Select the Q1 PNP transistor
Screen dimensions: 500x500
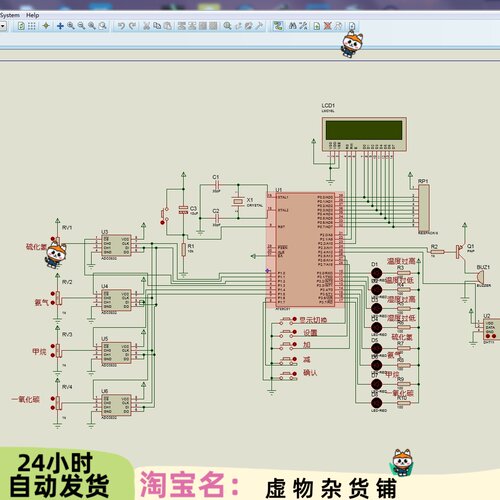(461, 251)
